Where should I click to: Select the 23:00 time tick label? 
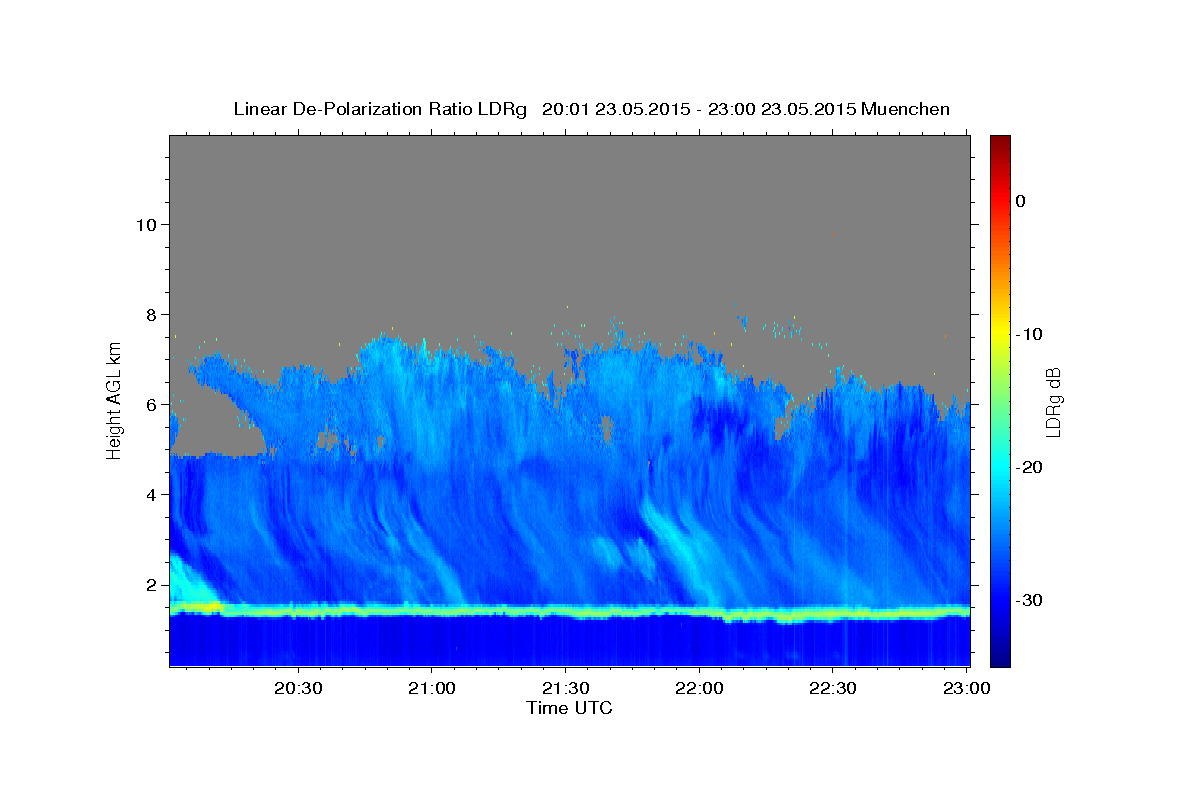tap(966, 689)
